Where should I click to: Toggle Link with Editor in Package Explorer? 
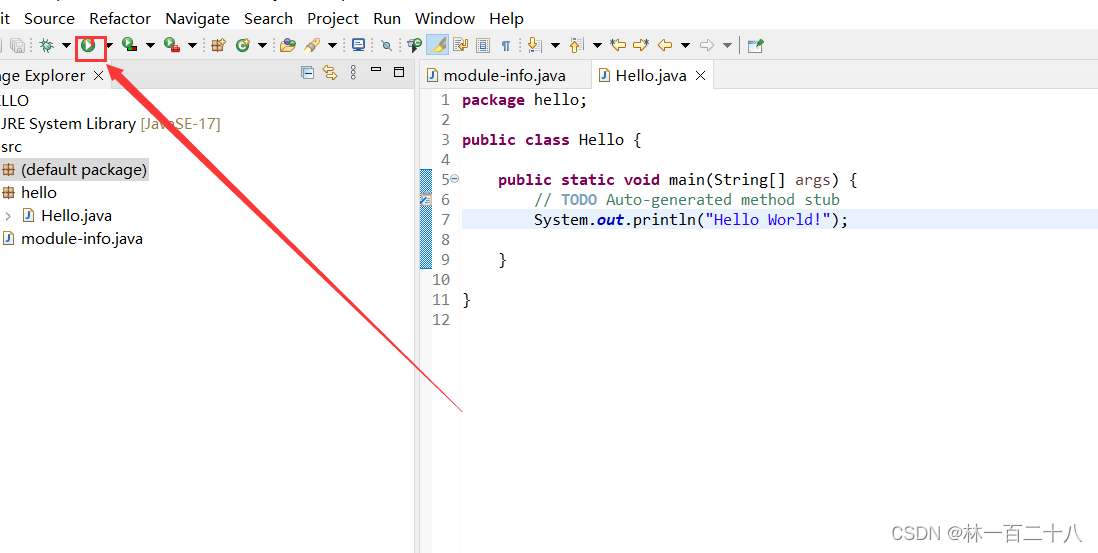330,72
